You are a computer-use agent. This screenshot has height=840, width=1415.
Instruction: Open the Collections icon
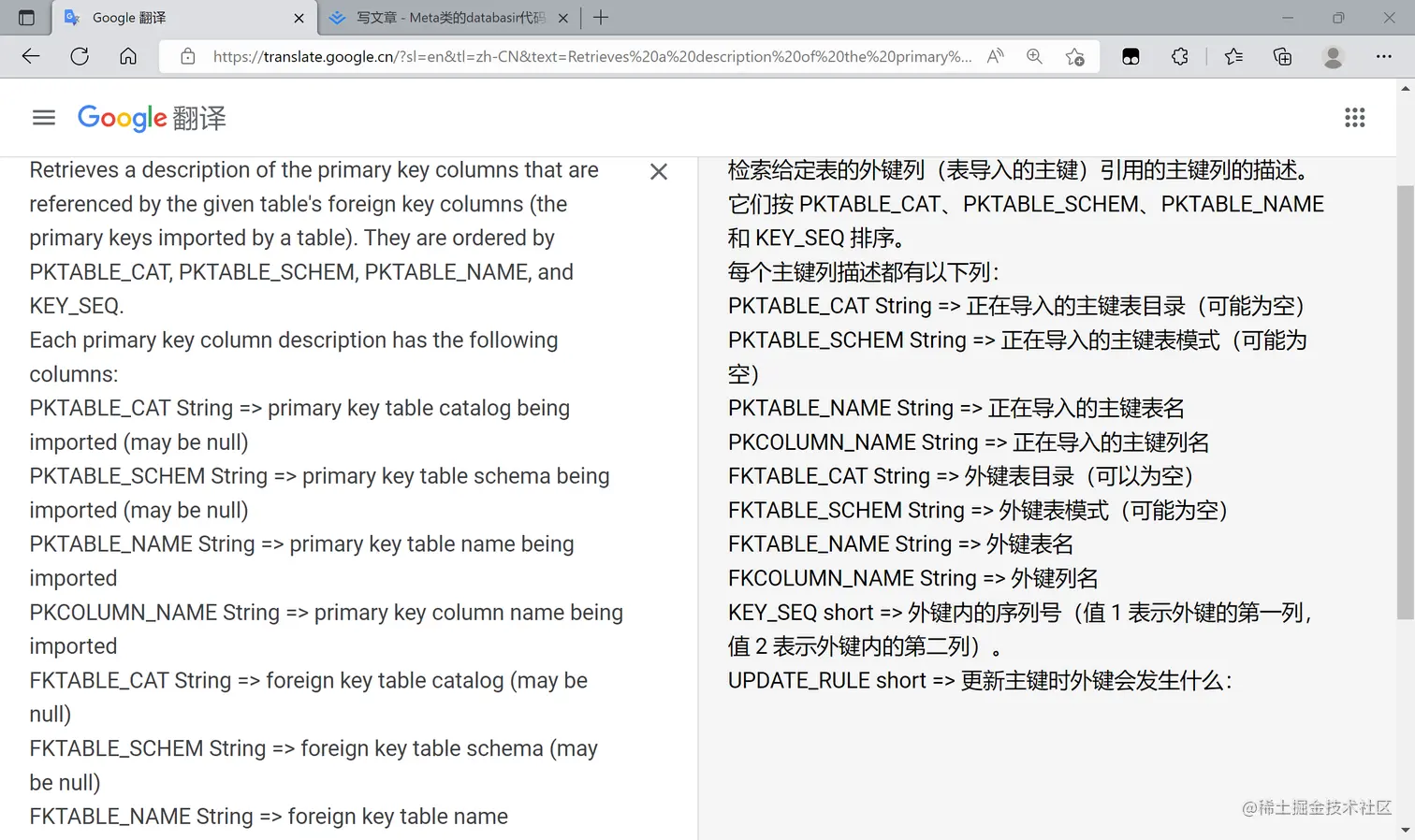[x=1283, y=56]
